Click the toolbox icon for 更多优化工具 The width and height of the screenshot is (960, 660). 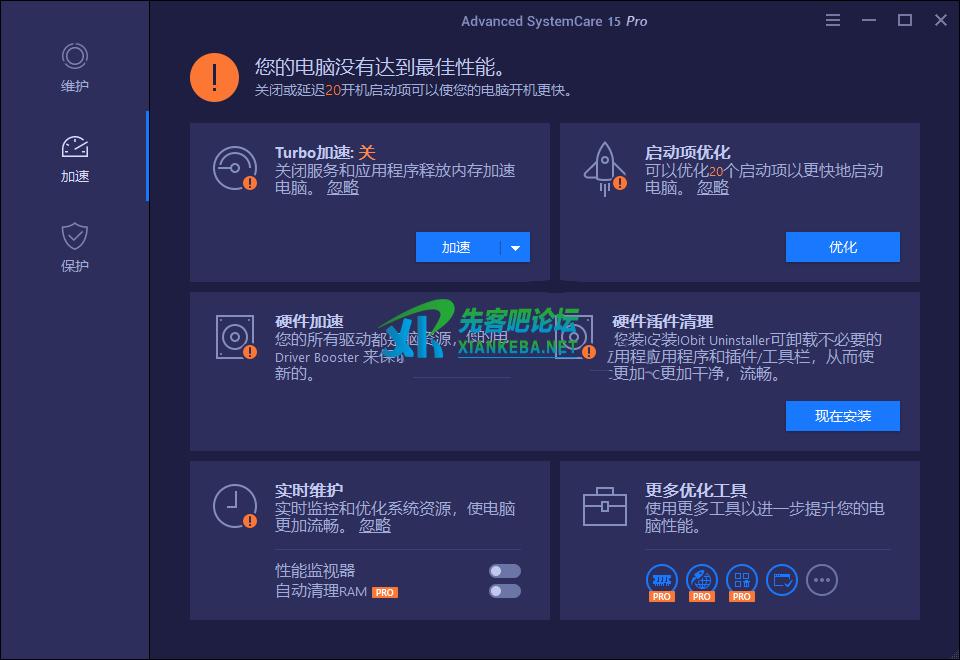coord(604,506)
